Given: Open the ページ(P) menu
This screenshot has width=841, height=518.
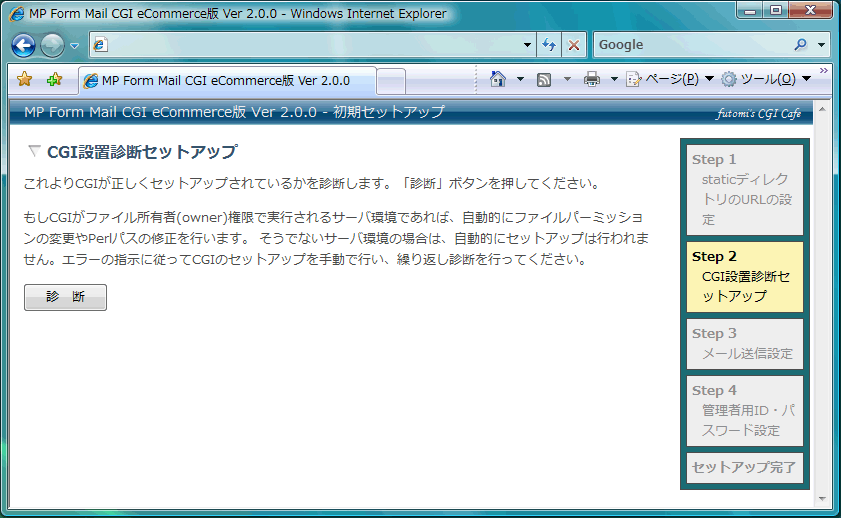Looking at the screenshot, I should tap(670, 79).
